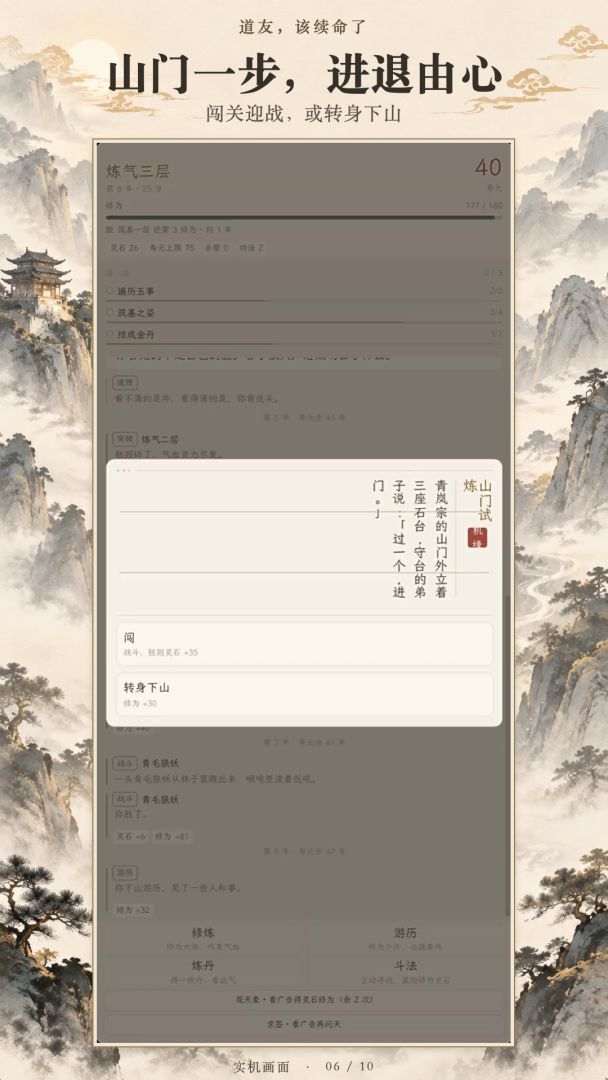Toggle the circle beside 遍历五事

(110, 291)
